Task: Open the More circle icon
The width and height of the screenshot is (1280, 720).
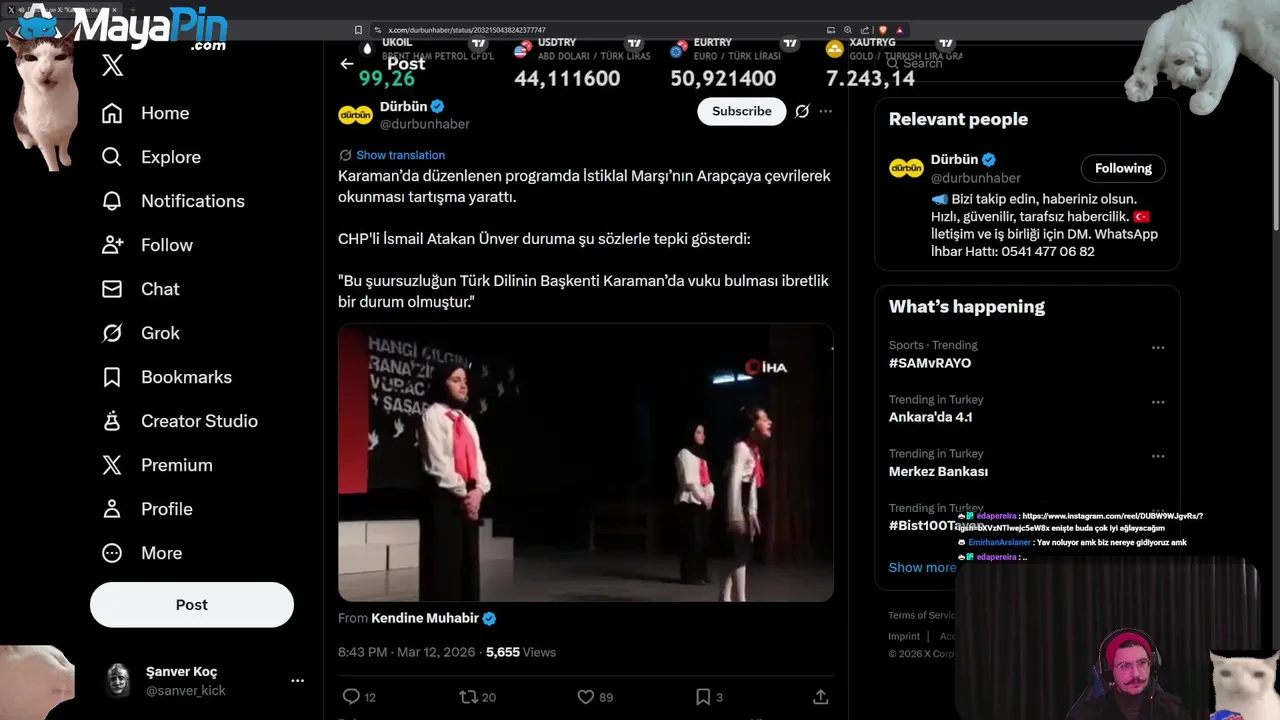Action: pyautogui.click(x=112, y=553)
